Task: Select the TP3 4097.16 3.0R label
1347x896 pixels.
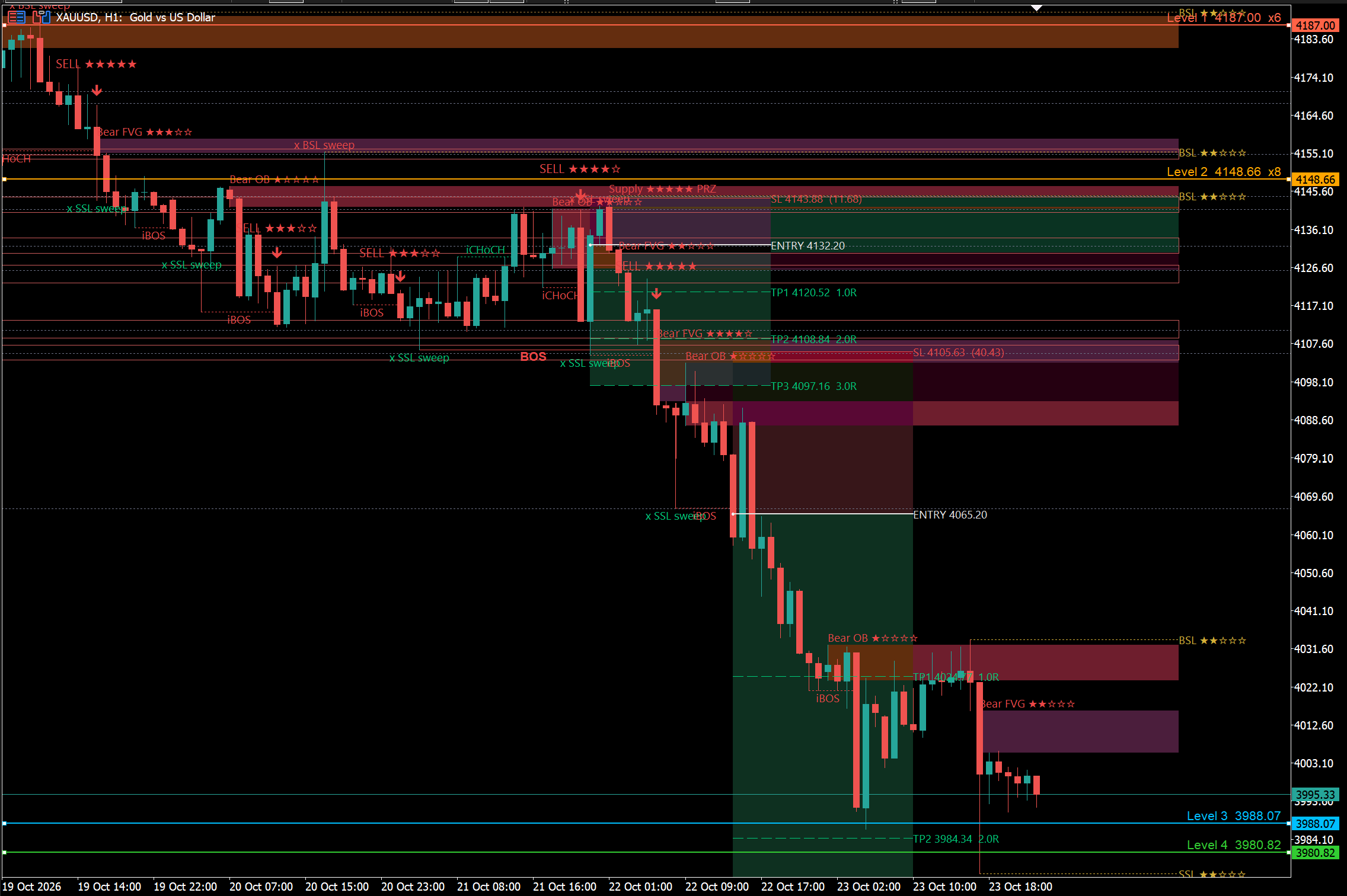Action: point(813,386)
